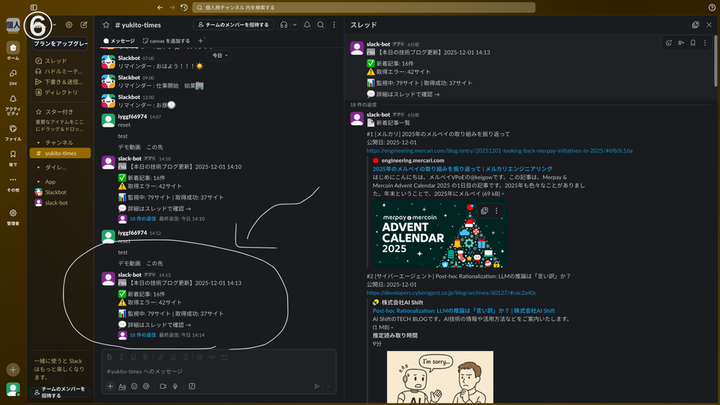Select the add canvas tab

pos(166,41)
